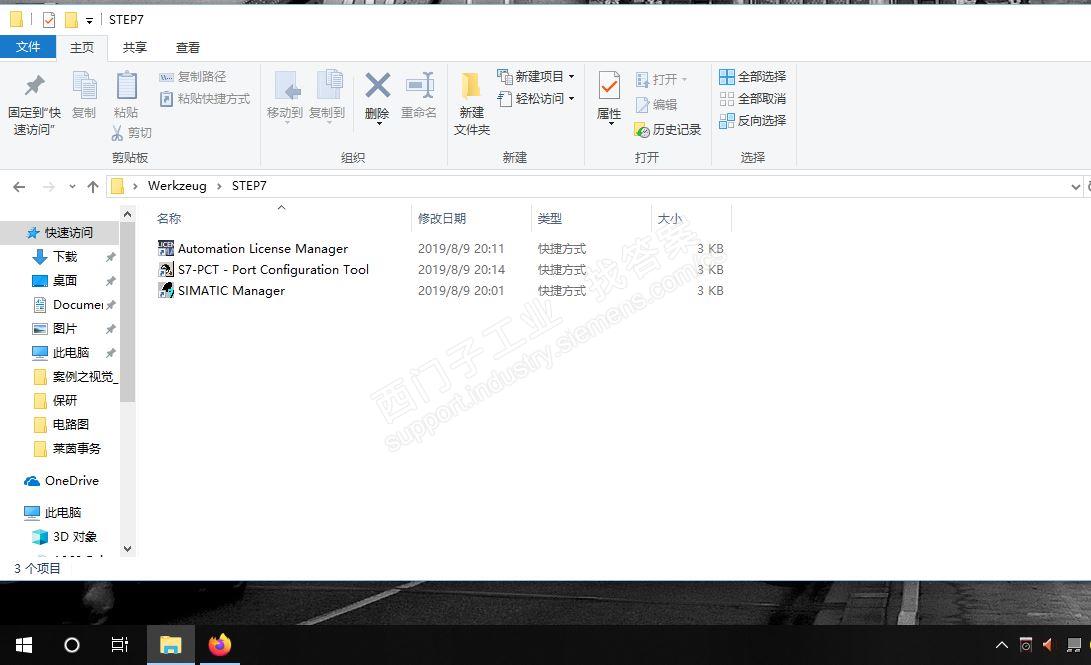Select 快速访问 (Quick access) node
Image resolution: width=1091 pixels, height=665 pixels.
click(59, 232)
